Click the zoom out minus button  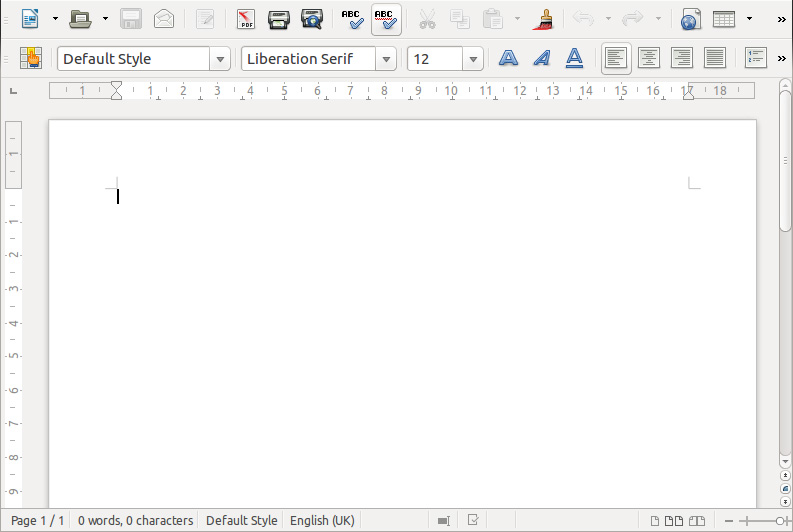(x=729, y=521)
